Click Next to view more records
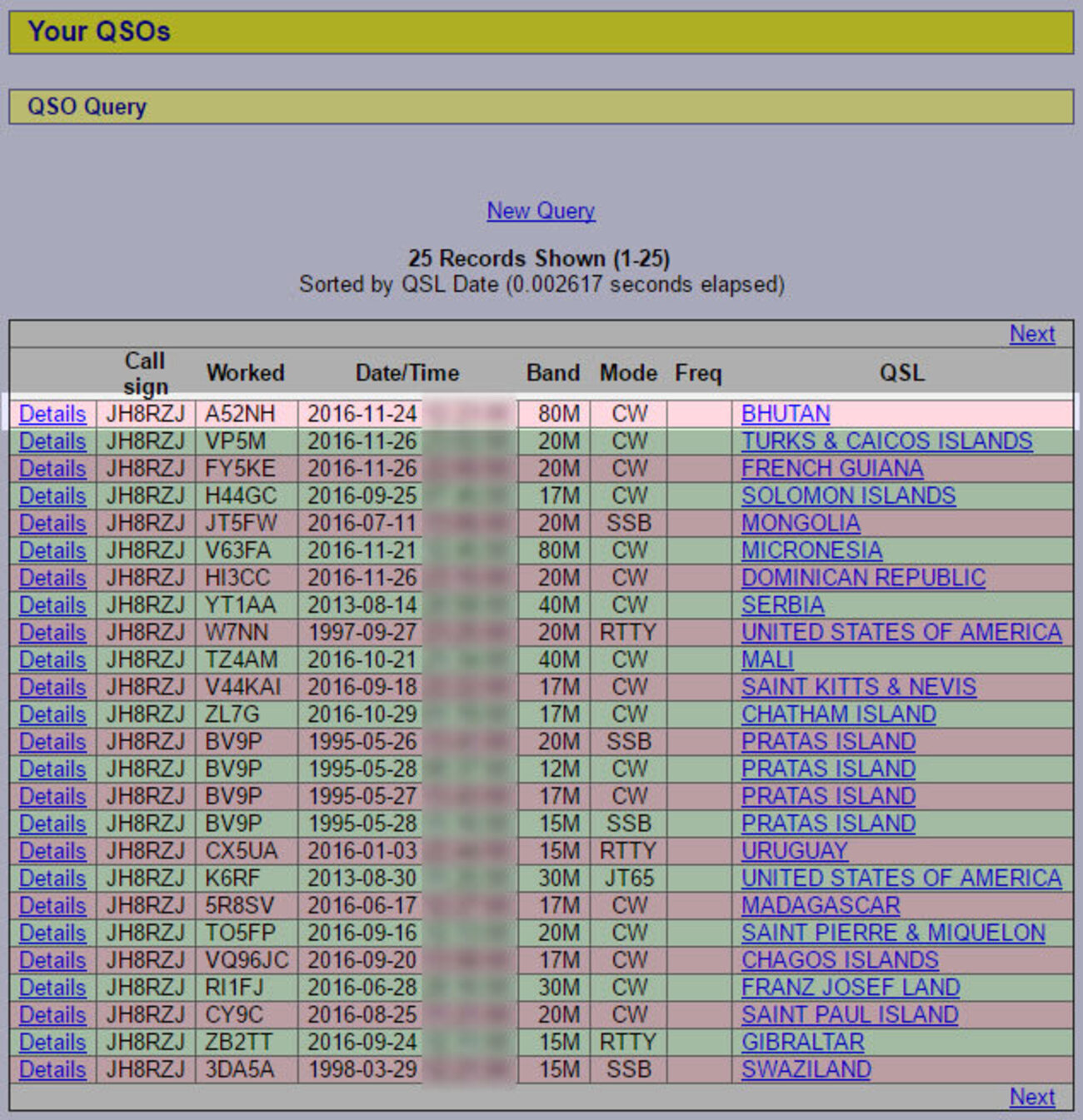The height and width of the screenshot is (1120, 1083). [x=1032, y=334]
